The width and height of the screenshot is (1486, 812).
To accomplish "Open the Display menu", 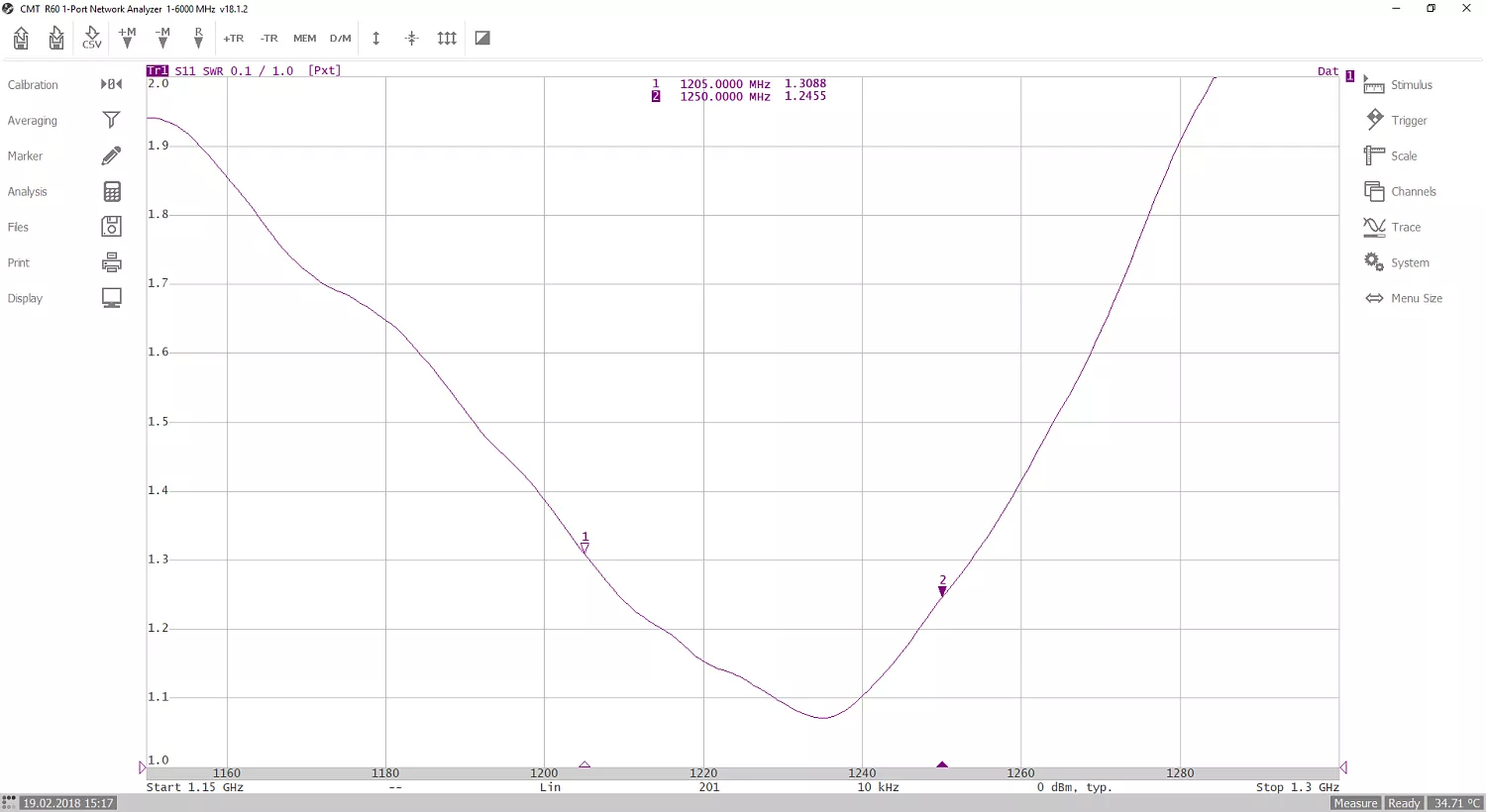I will tap(25, 299).
